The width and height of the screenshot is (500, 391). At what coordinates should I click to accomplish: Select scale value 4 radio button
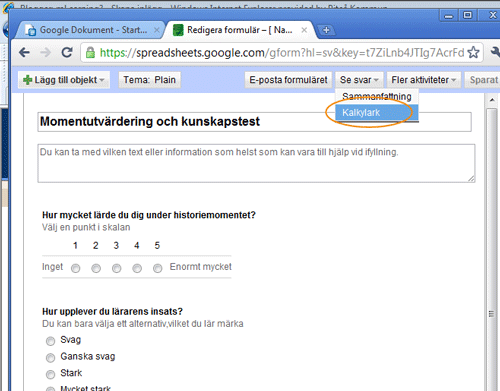[x=137, y=268]
